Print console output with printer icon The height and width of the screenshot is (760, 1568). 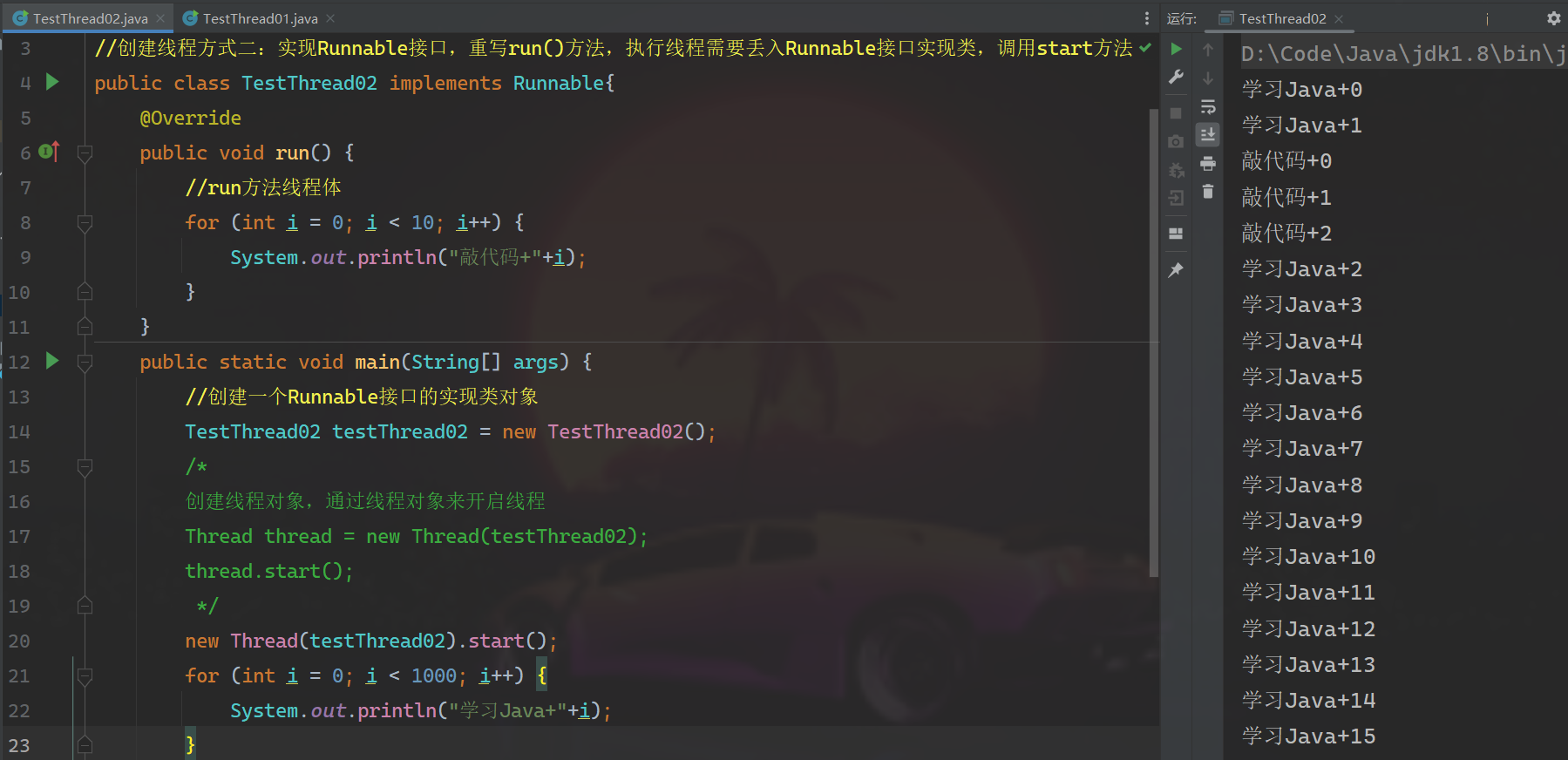(1208, 163)
